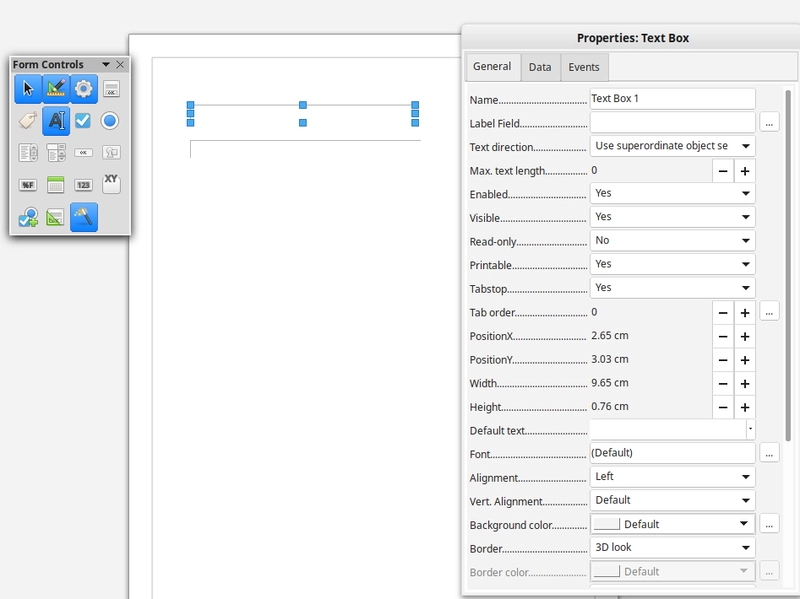
Task: Increase Width with the plus stepper
Action: point(745,384)
